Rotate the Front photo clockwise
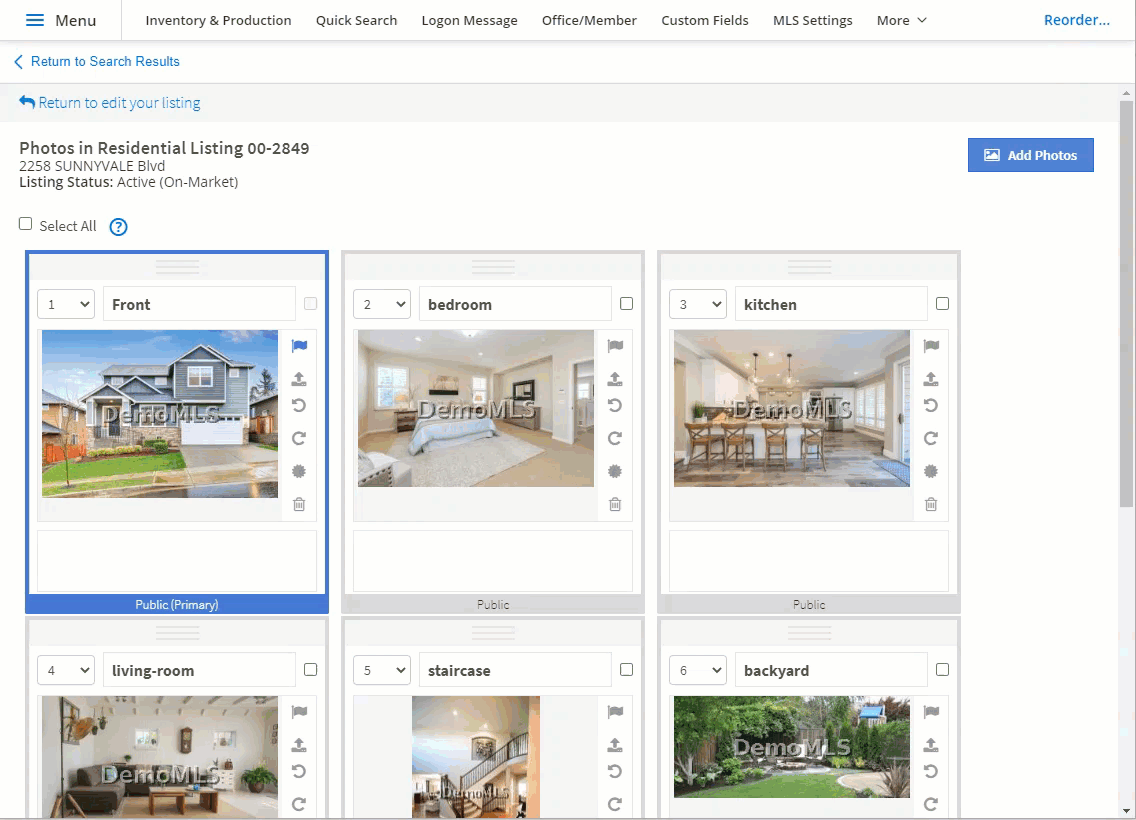Viewport: 1136px width, 820px height. [x=299, y=438]
